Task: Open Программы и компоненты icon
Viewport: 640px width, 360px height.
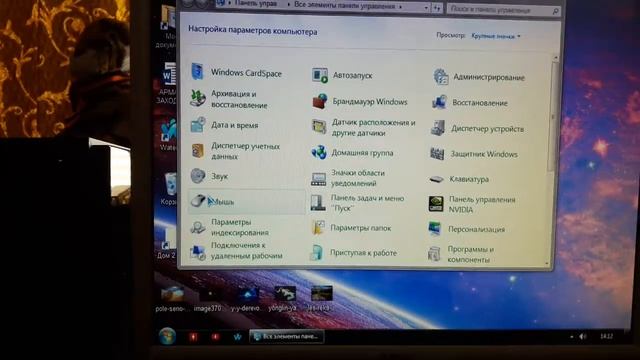Action: [x=434, y=254]
